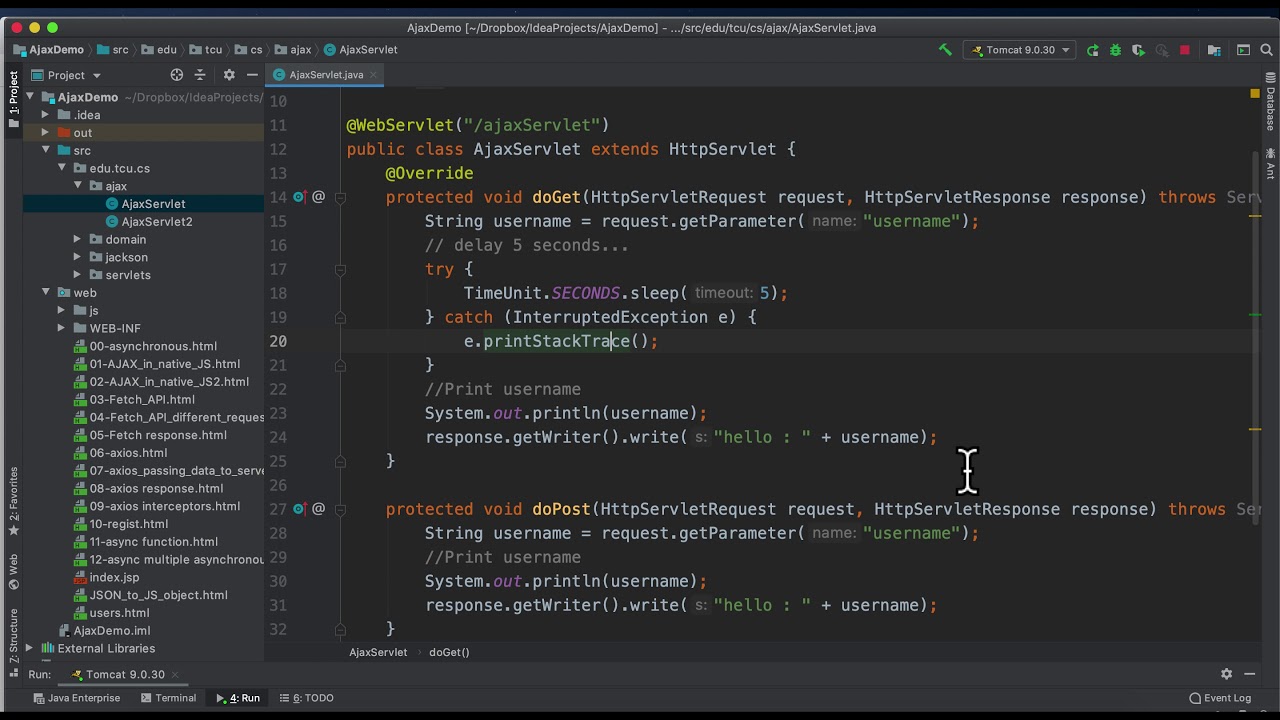Viewport: 1280px width, 720px height.
Task: Build the project with the hammer icon
Action: (944, 50)
